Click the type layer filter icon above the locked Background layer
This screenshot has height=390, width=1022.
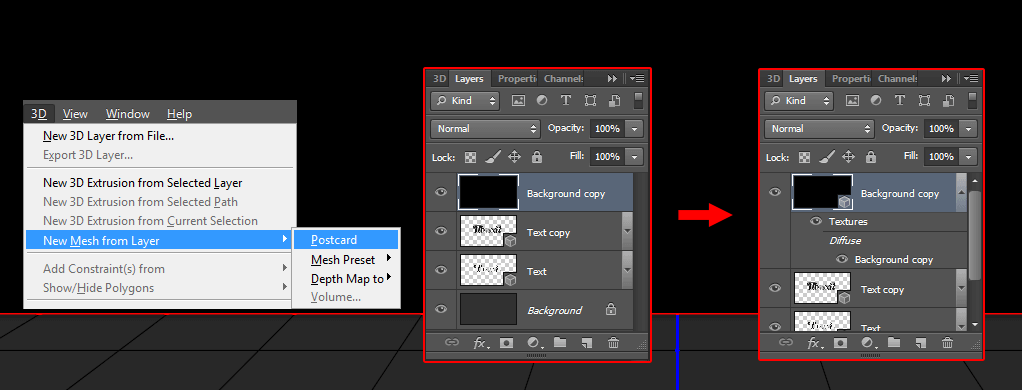coord(566,100)
